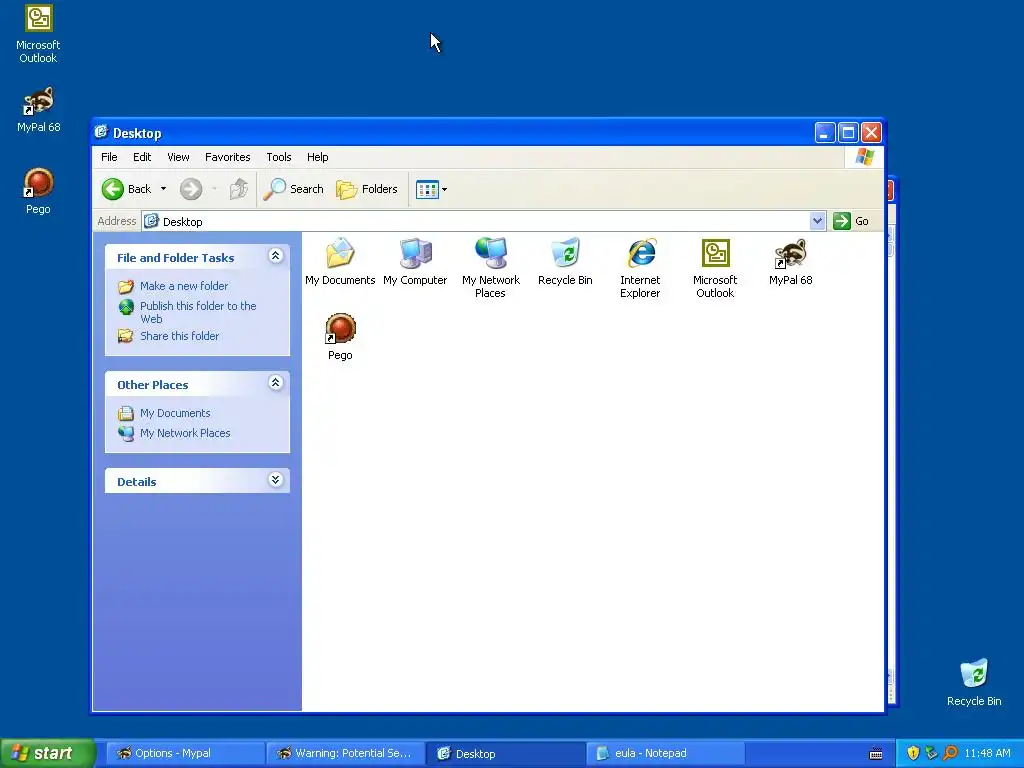
Task: Open the Tools menu
Action: click(279, 157)
